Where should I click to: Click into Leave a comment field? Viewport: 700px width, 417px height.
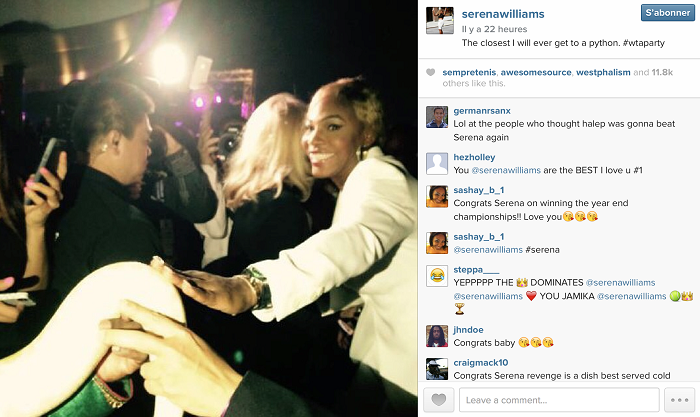(x=559, y=400)
